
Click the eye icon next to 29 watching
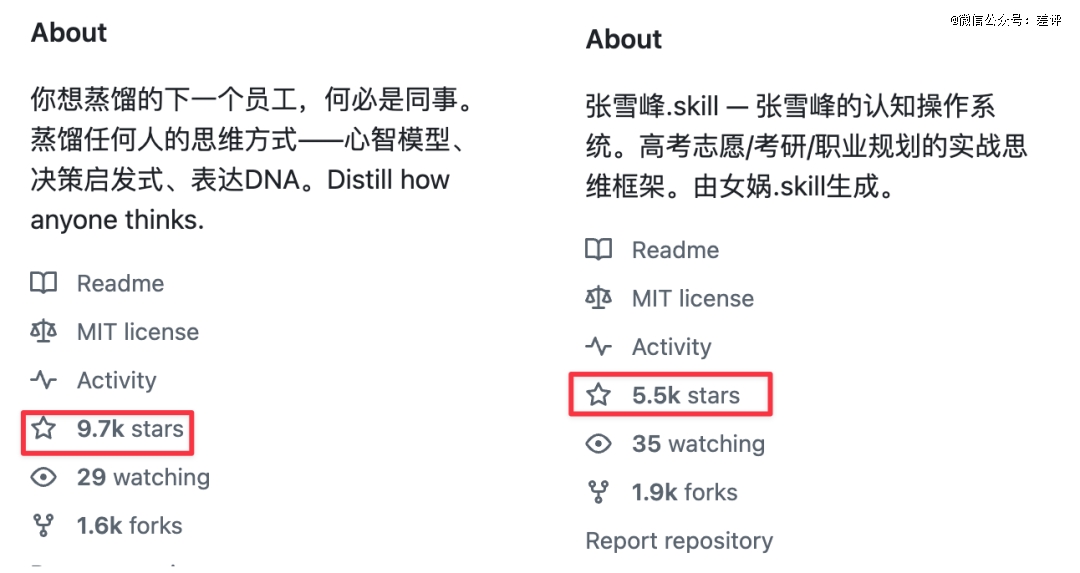(x=43, y=478)
